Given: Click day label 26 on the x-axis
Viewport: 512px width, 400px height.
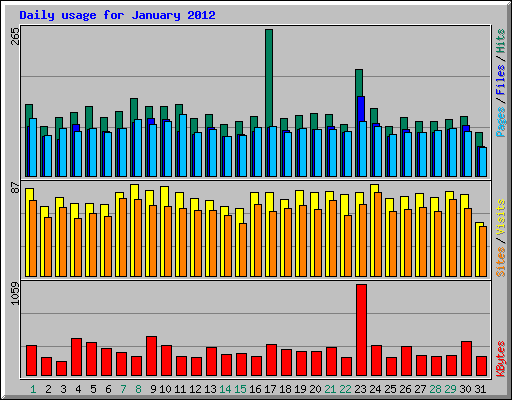Looking at the screenshot, I should tap(405, 389).
